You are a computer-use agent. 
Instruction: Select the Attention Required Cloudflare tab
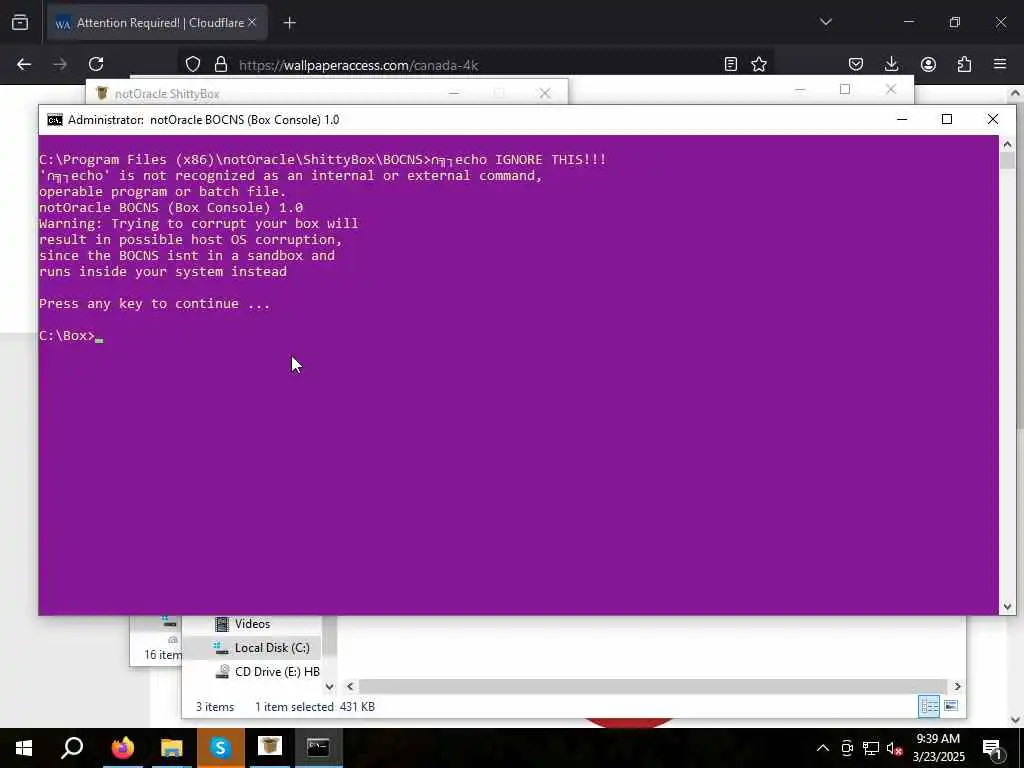click(x=157, y=23)
